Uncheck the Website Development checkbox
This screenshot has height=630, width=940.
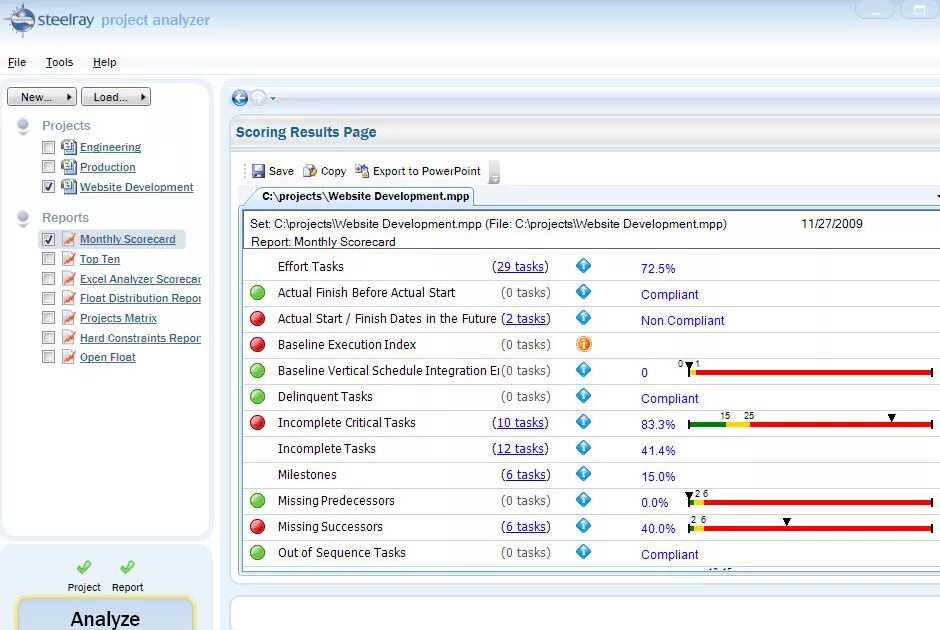[x=49, y=187]
